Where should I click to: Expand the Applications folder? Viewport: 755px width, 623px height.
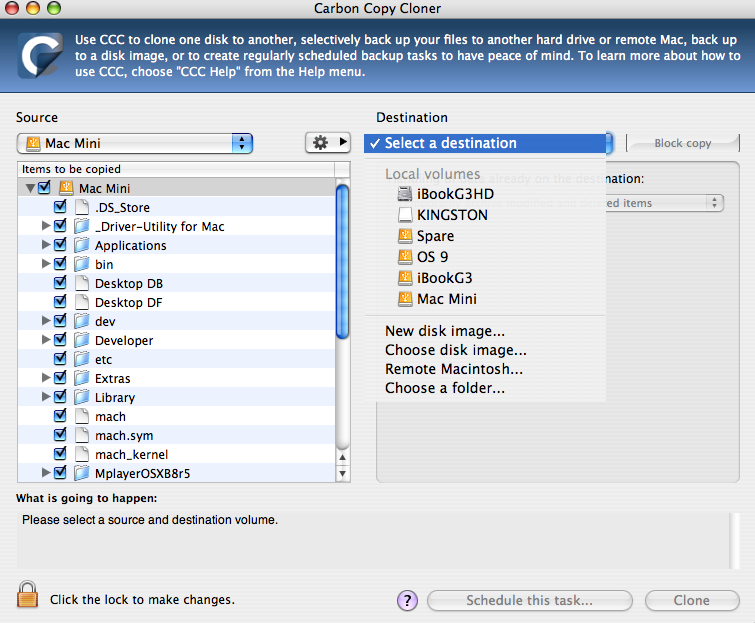(46, 245)
